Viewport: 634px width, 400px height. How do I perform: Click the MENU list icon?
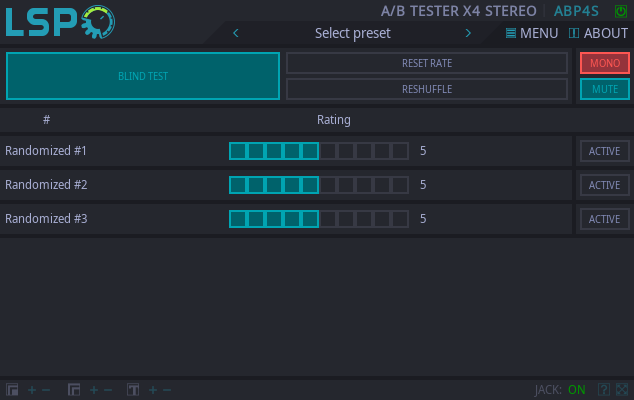(x=511, y=33)
